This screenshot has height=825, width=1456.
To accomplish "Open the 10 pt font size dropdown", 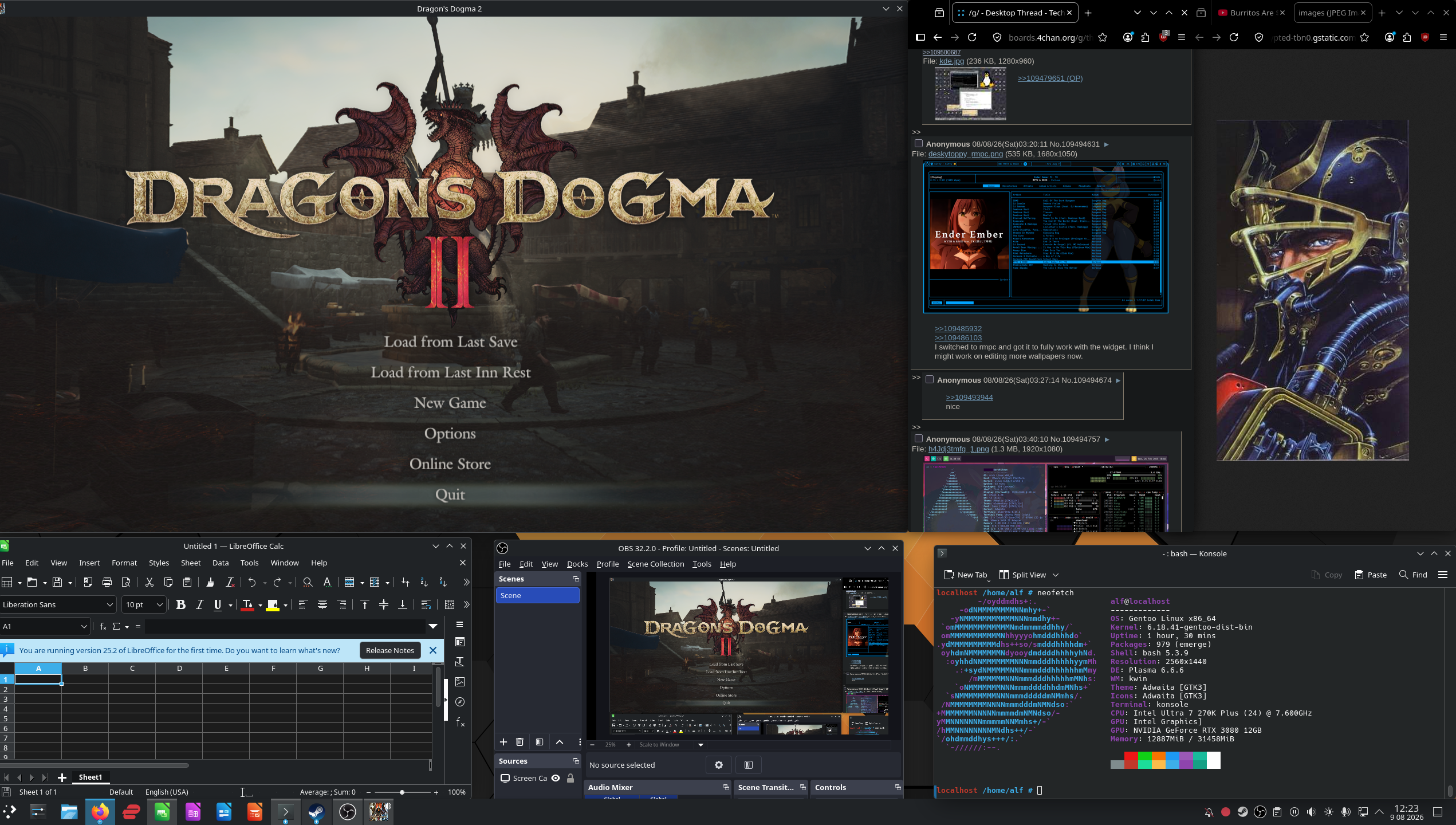I will coord(160,604).
